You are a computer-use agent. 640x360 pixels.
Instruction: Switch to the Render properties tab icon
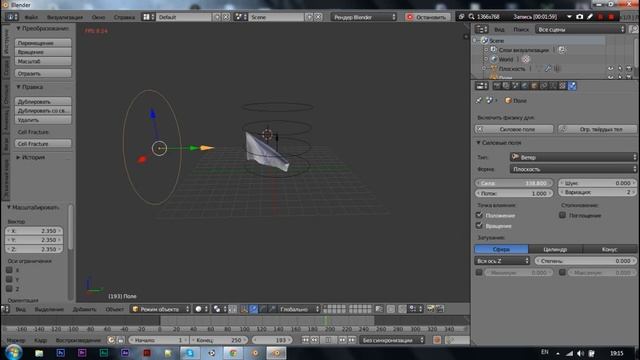point(497,86)
